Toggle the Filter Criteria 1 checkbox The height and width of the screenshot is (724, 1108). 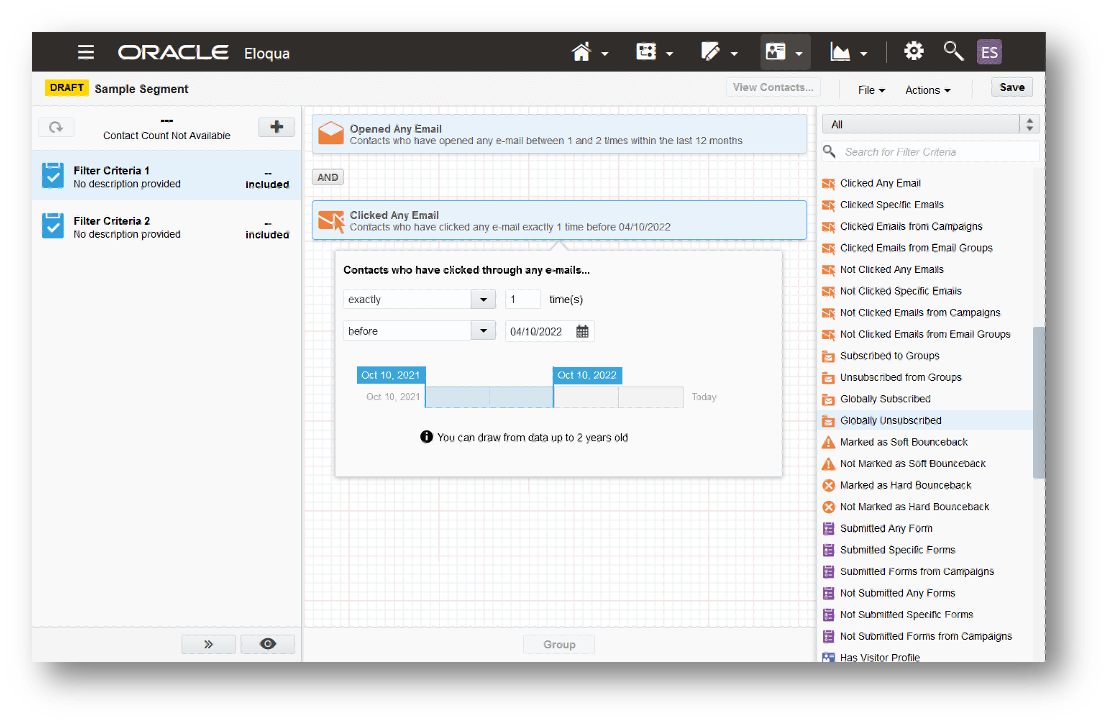pyautogui.click(x=54, y=176)
